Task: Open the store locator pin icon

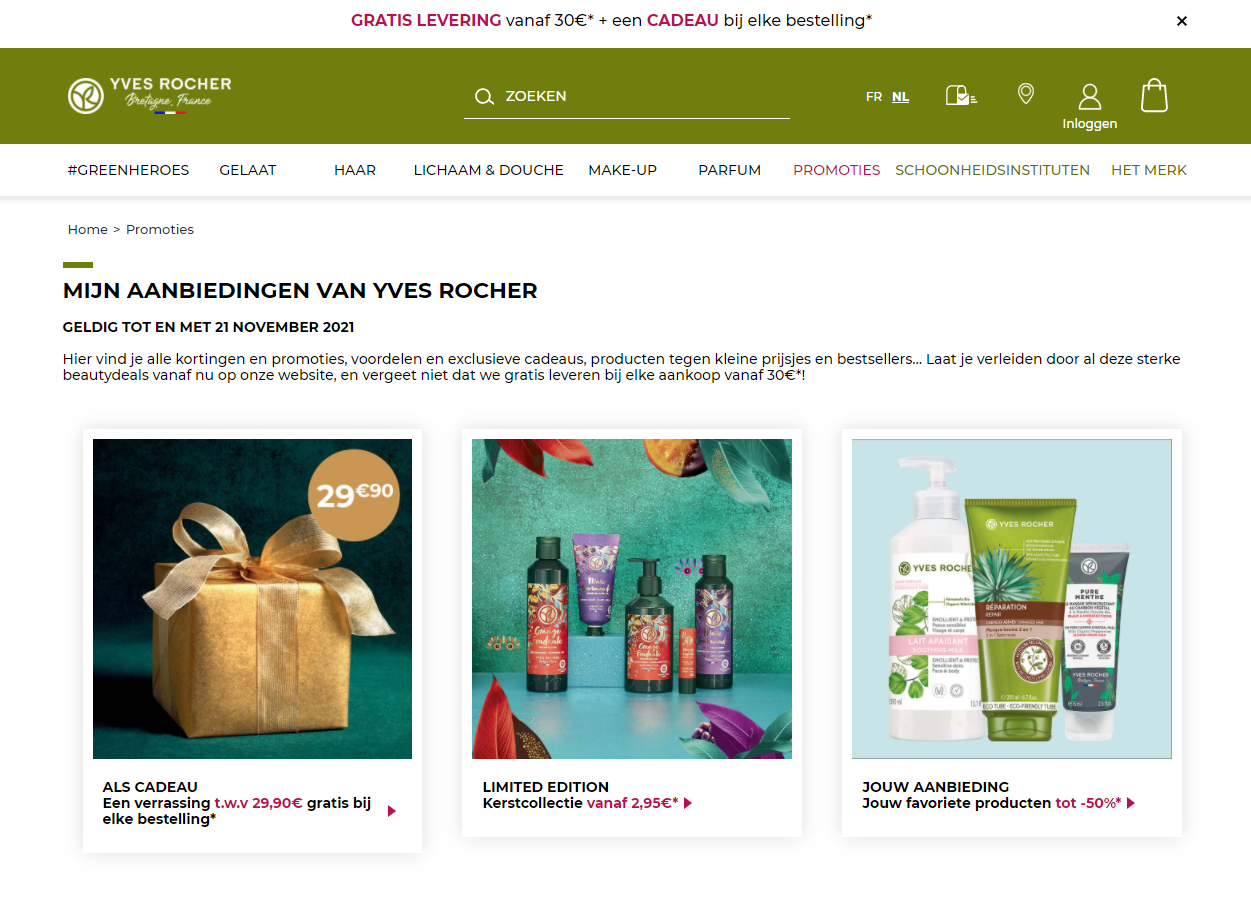Action: pyautogui.click(x=1025, y=94)
